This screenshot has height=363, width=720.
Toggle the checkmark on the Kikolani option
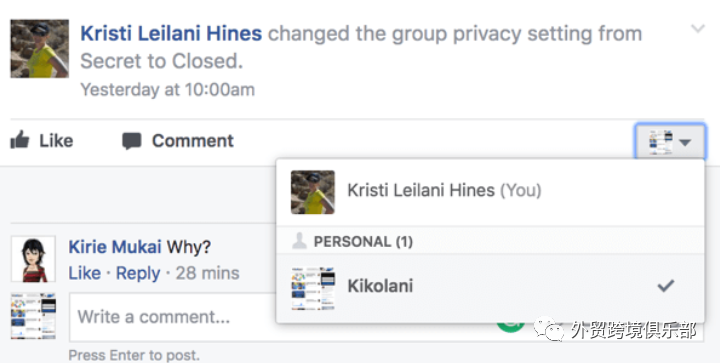click(x=665, y=286)
